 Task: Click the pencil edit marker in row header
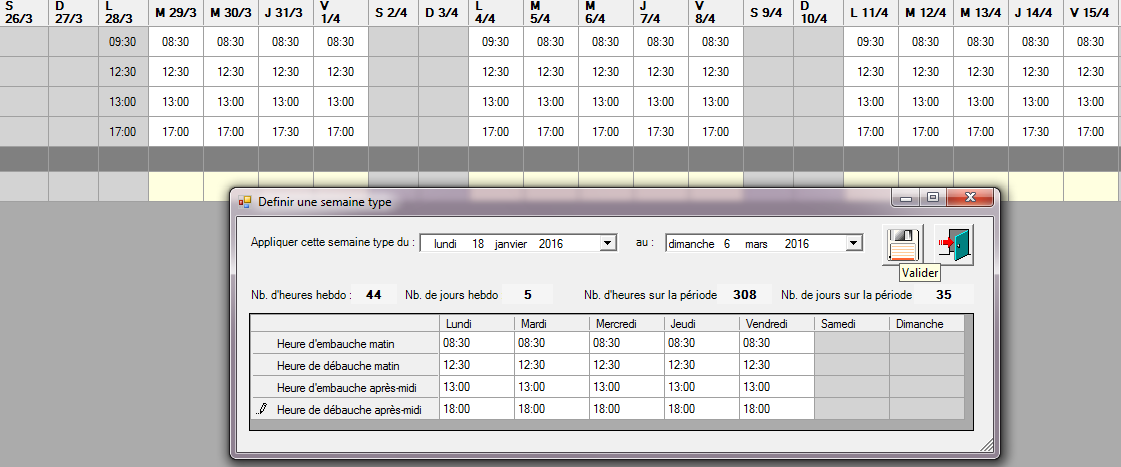262,409
